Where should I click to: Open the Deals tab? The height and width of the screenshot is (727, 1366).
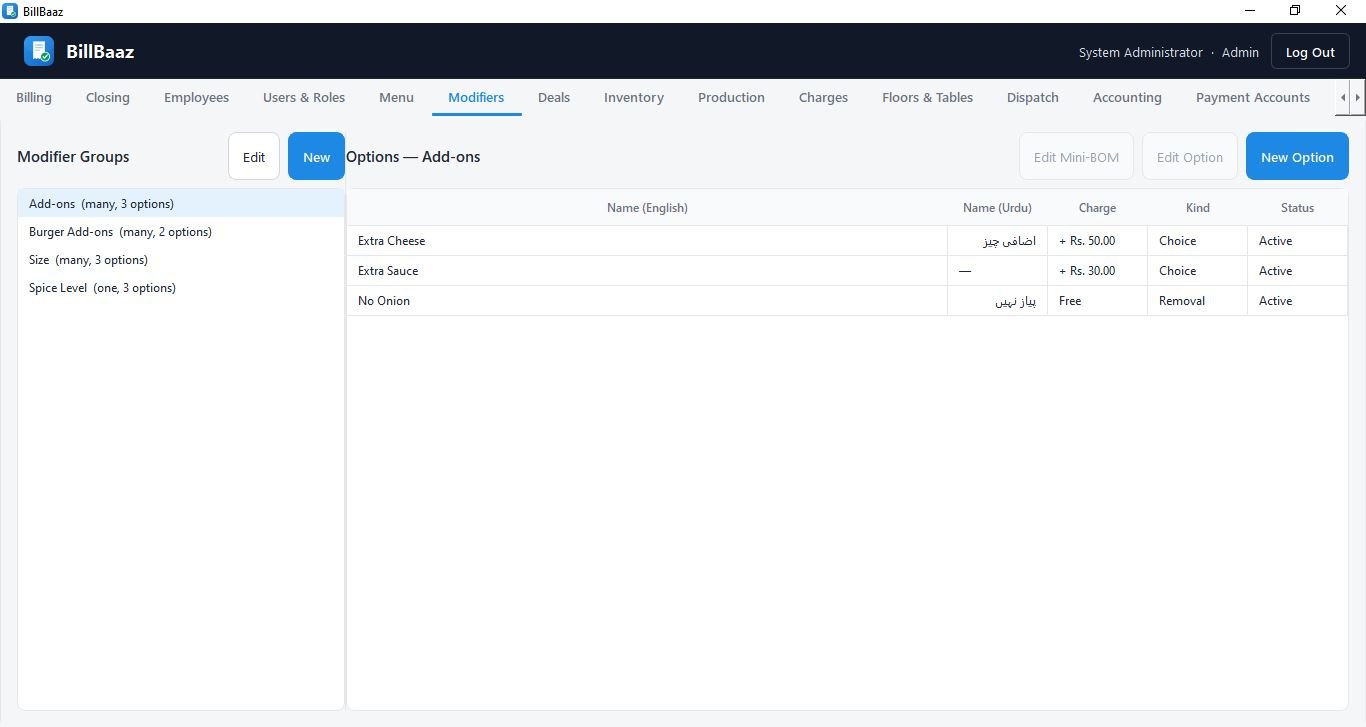[554, 97]
